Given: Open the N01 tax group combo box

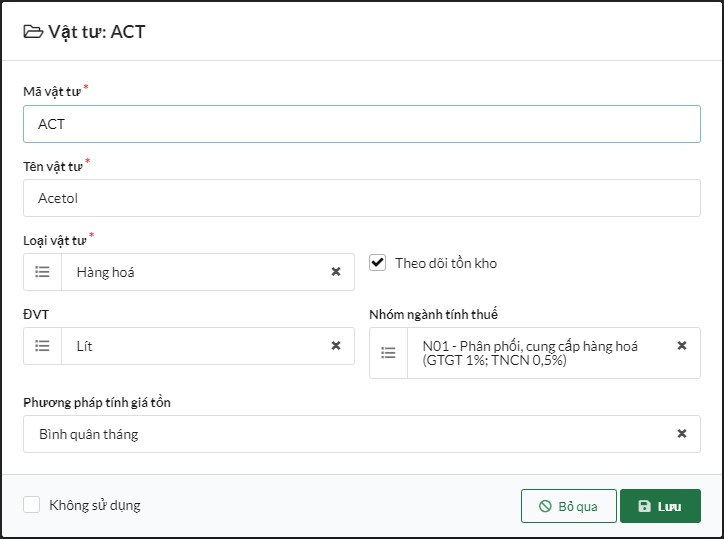Looking at the screenshot, I should pyautogui.click(x=540, y=353).
